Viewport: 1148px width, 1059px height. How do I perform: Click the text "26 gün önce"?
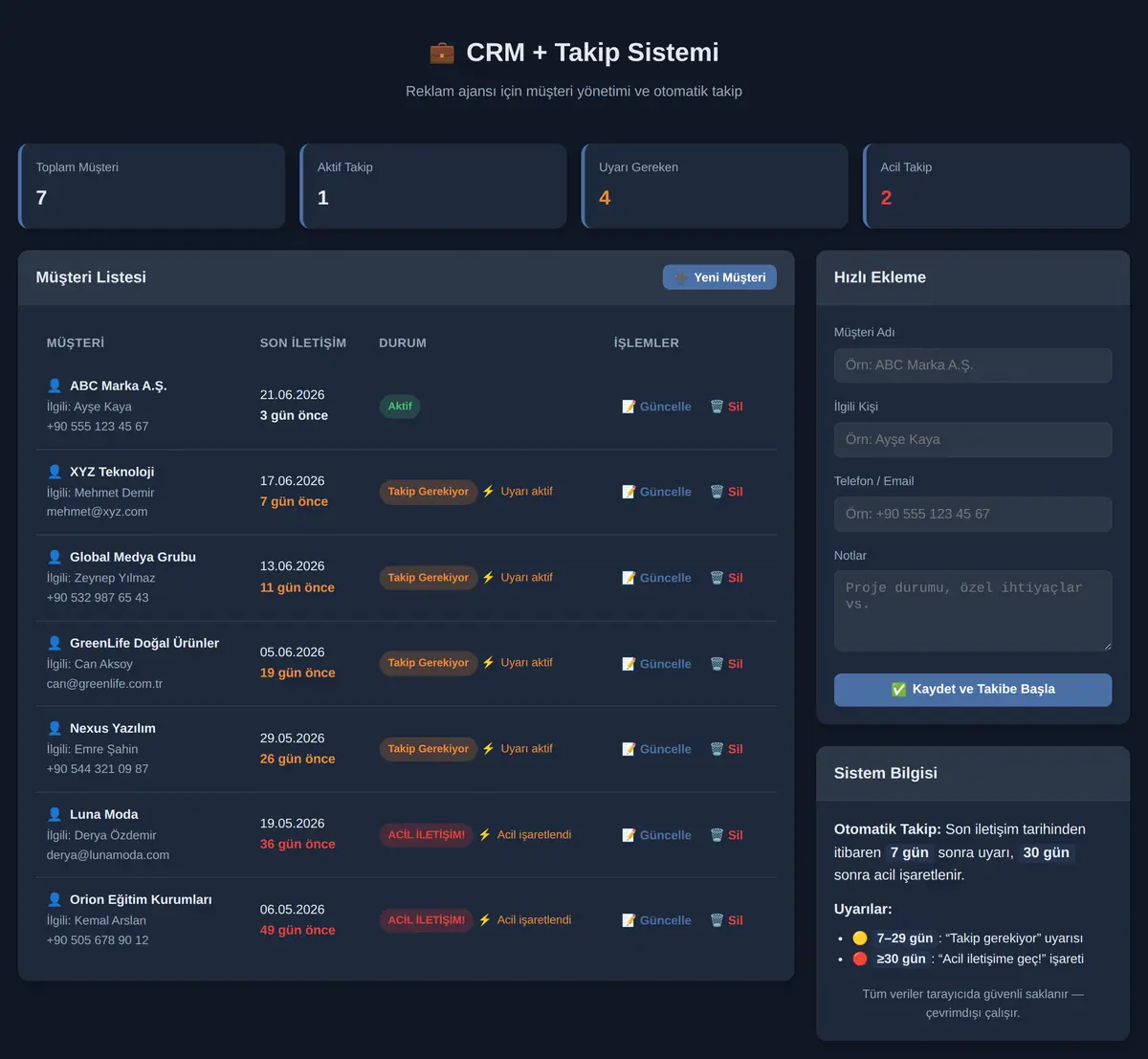tap(298, 759)
